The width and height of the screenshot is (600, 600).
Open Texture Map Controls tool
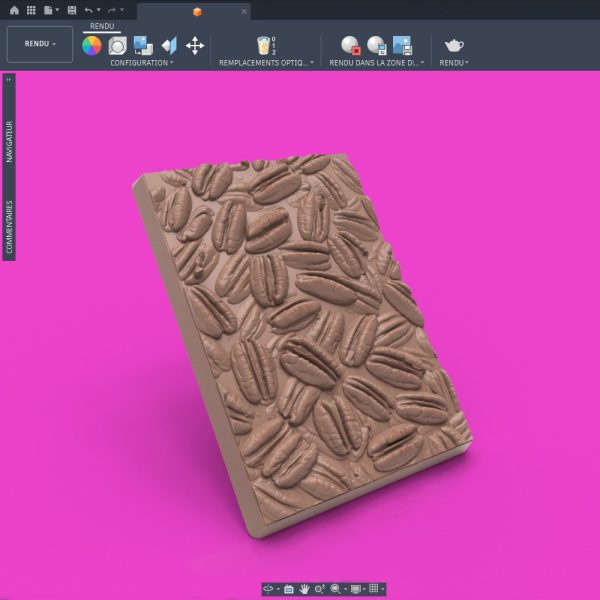point(169,46)
